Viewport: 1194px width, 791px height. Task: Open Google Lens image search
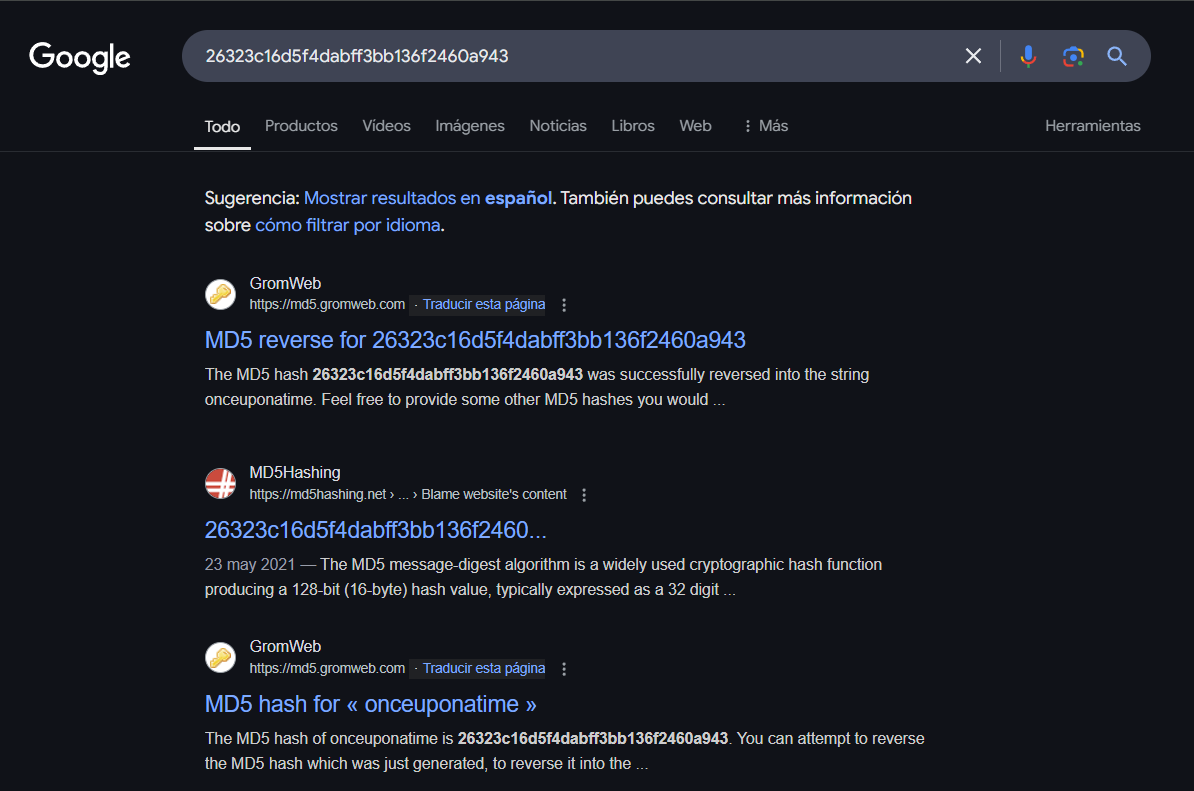[x=1073, y=56]
